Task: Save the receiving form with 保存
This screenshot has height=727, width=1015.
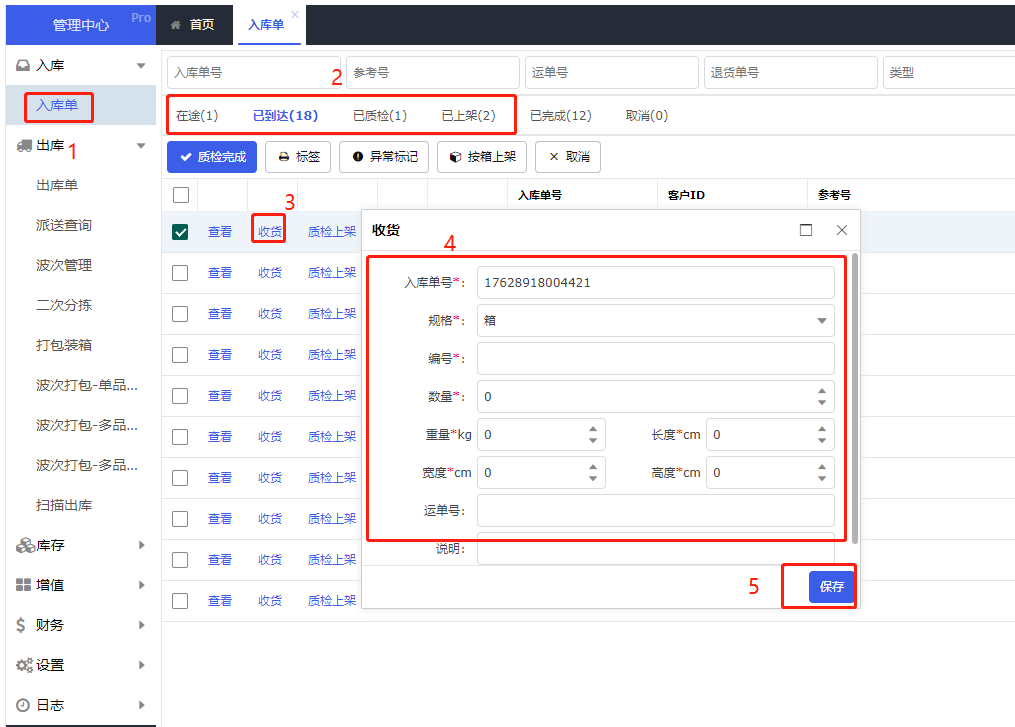Action: (x=832, y=587)
